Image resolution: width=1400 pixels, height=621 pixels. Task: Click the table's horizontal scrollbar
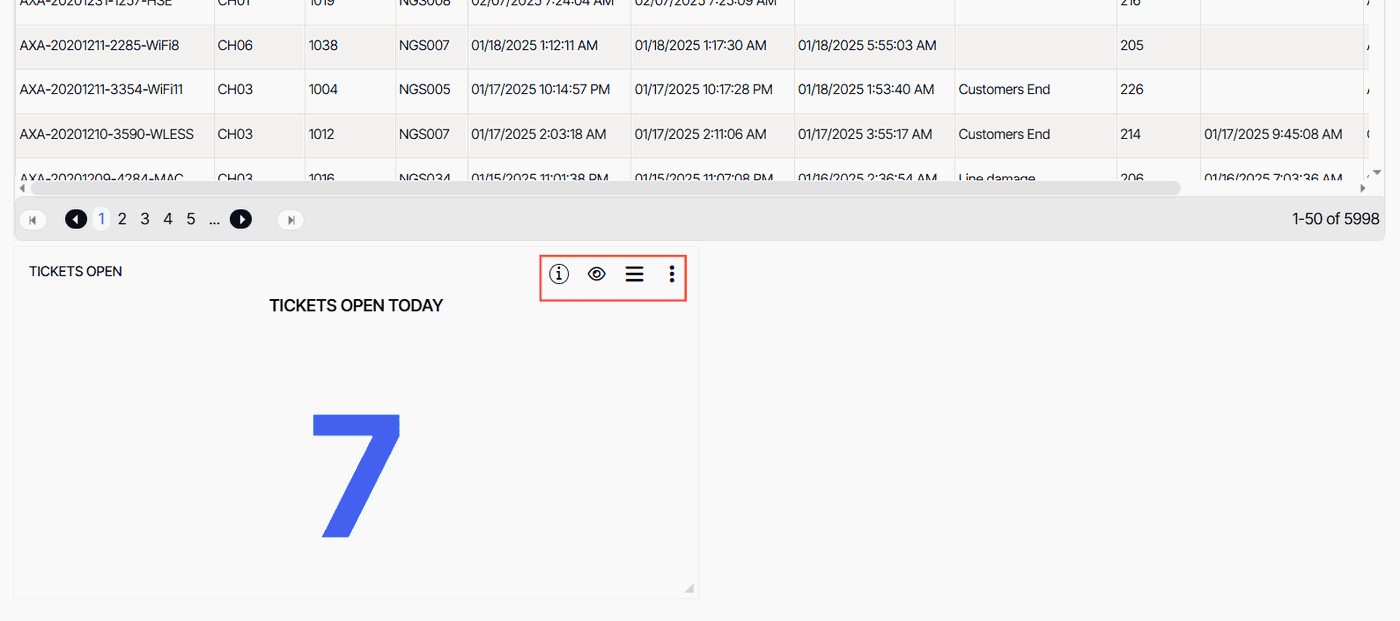(606, 188)
